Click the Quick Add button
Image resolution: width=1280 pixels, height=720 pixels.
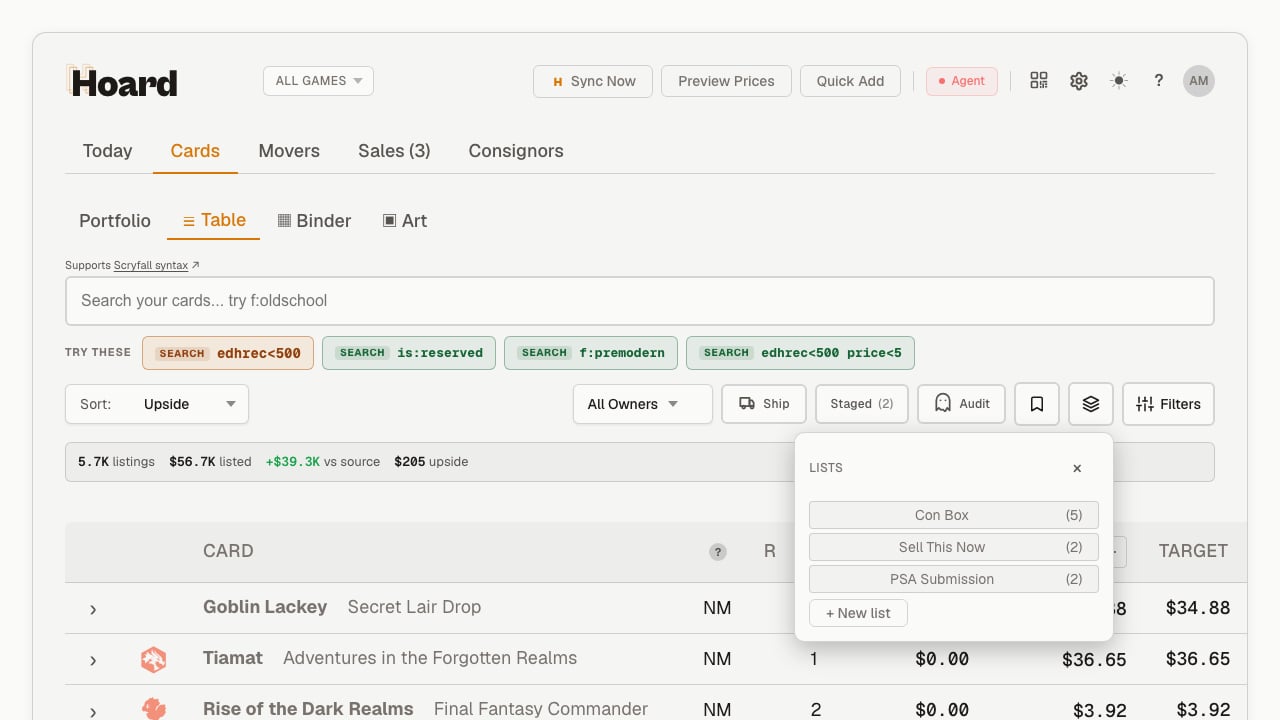coord(850,81)
